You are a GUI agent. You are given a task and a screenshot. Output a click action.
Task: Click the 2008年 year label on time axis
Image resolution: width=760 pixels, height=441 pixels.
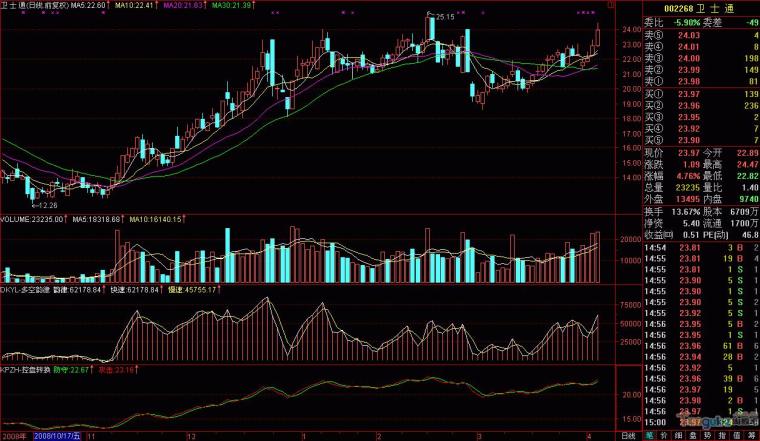pos(13,436)
